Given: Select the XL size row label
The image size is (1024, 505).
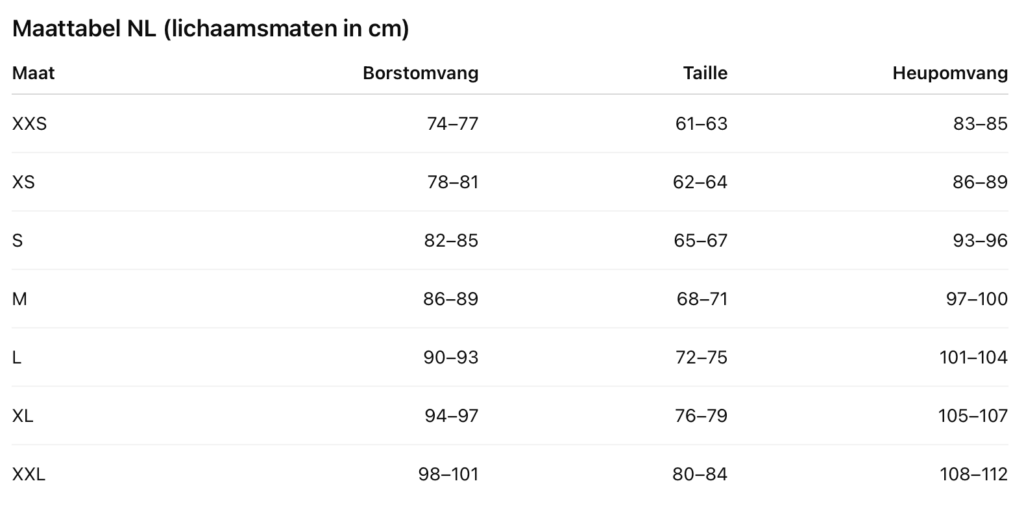Looking at the screenshot, I should pos(23,416).
